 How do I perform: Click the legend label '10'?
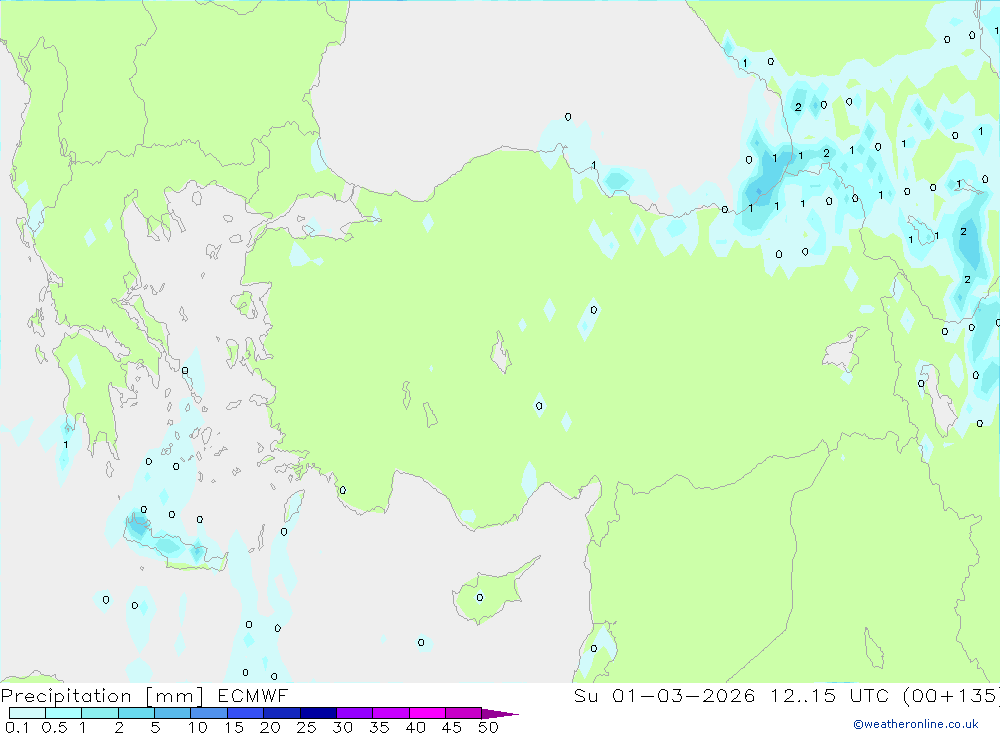[198, 727]
